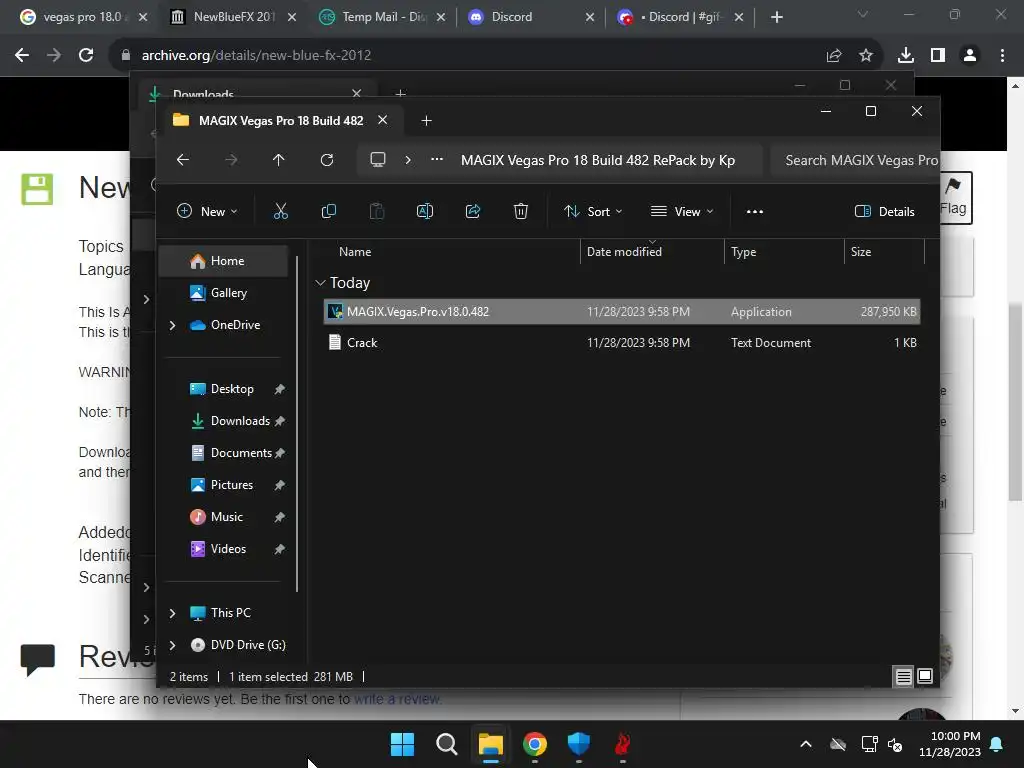Show hidden breadcrumb path ellipsis in address bar

437,159
